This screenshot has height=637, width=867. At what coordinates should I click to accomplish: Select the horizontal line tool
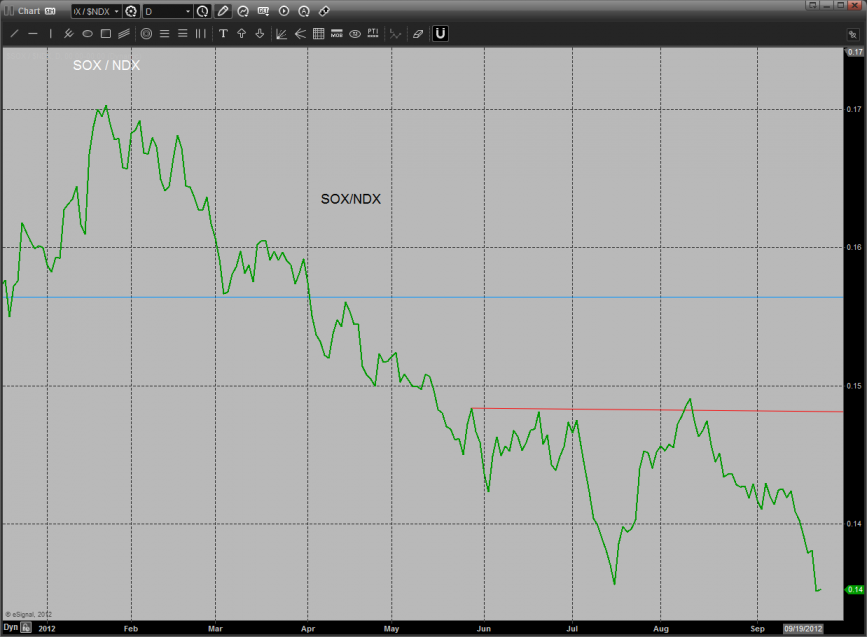pyautogui.click(x=32, y=33)
